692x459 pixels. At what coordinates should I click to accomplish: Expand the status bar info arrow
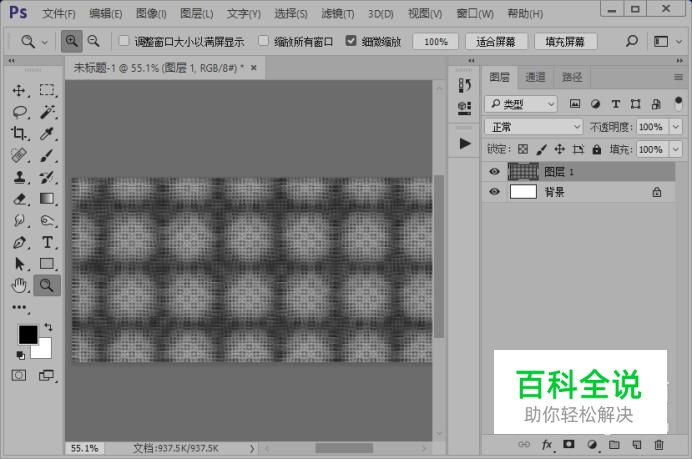pyautogui.click(x=252, y=448)
